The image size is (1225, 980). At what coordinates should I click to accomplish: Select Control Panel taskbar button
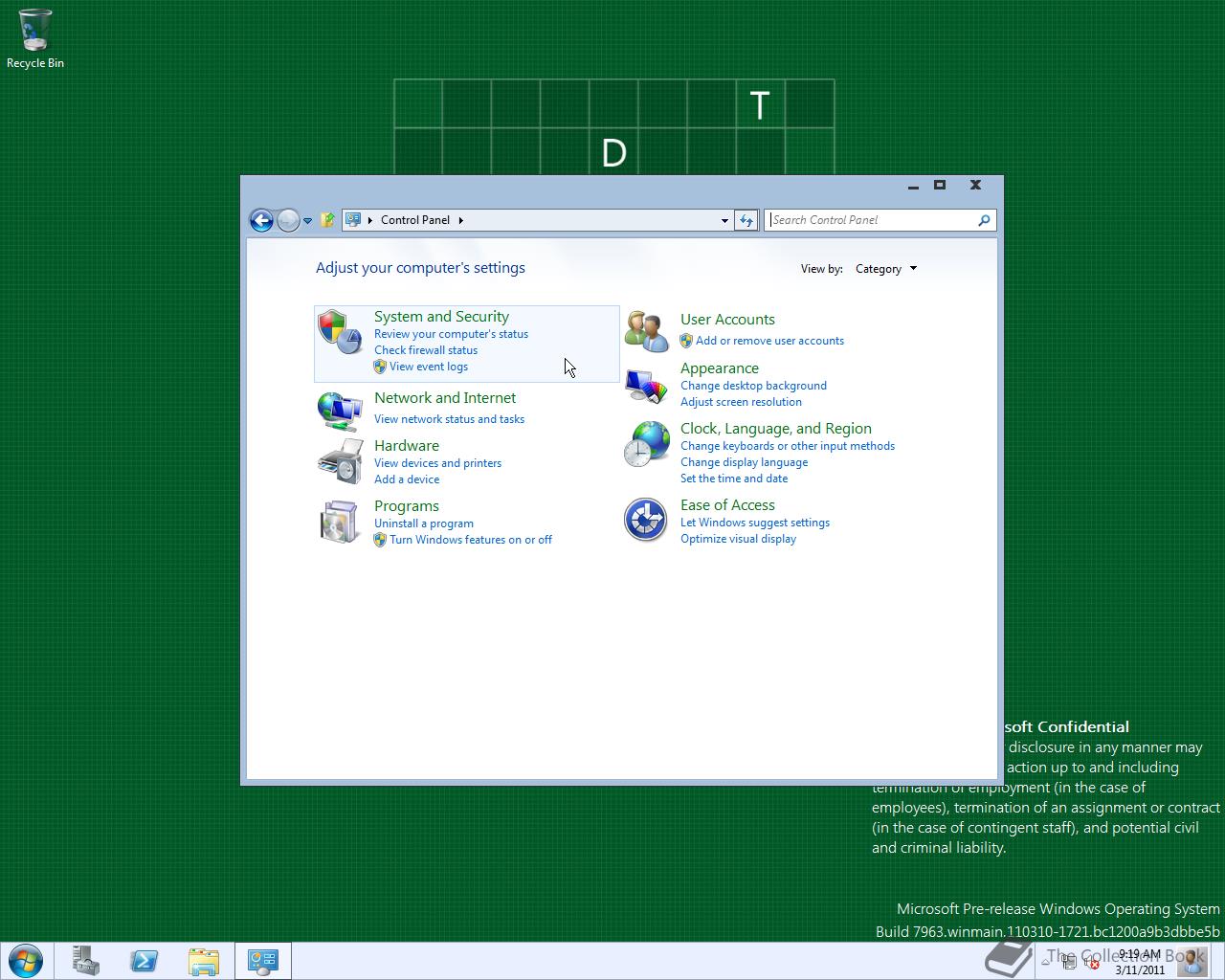[263, 961]
